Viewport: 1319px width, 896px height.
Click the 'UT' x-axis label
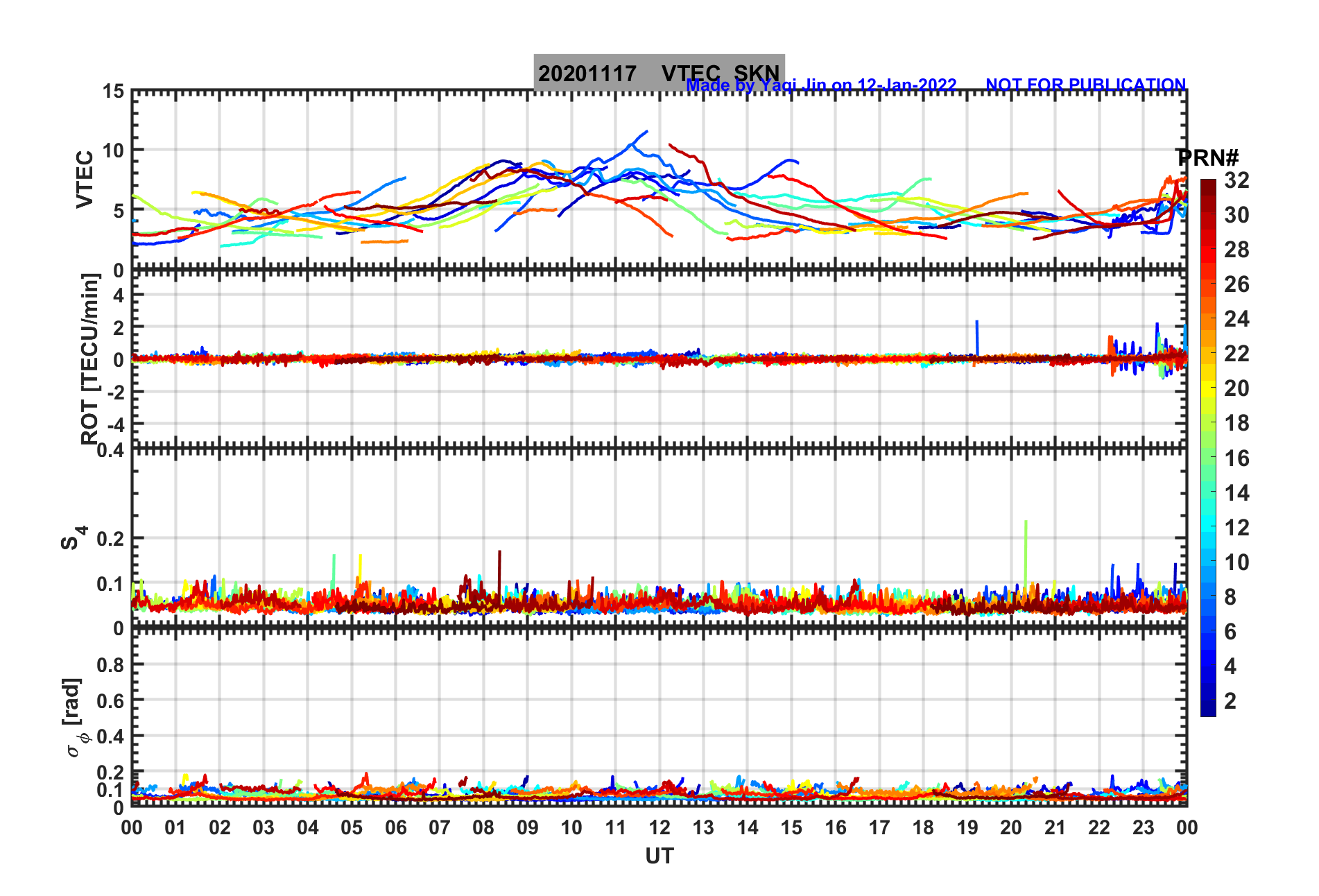pos(659,856)
